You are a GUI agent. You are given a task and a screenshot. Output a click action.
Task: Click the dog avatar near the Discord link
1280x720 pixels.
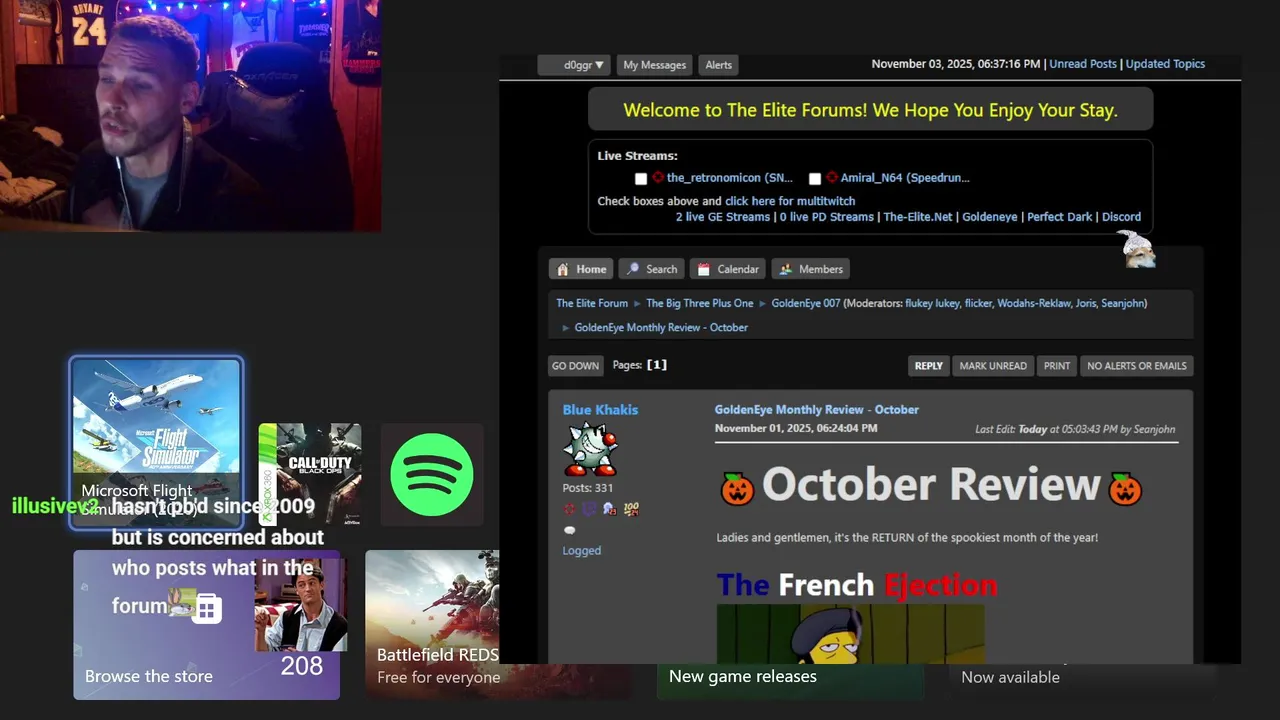1137,250
